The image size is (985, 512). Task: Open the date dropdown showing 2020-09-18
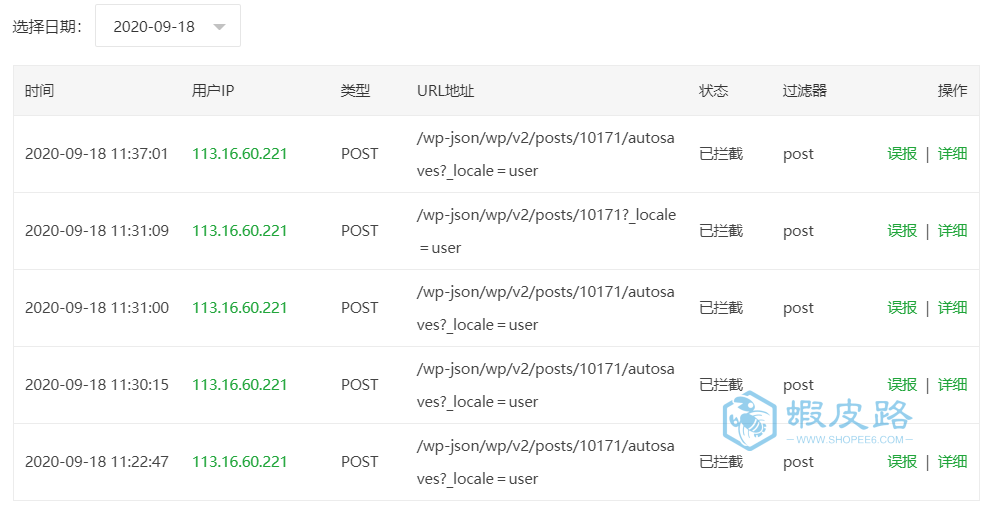pyautogui.click(x=168, y=26)
